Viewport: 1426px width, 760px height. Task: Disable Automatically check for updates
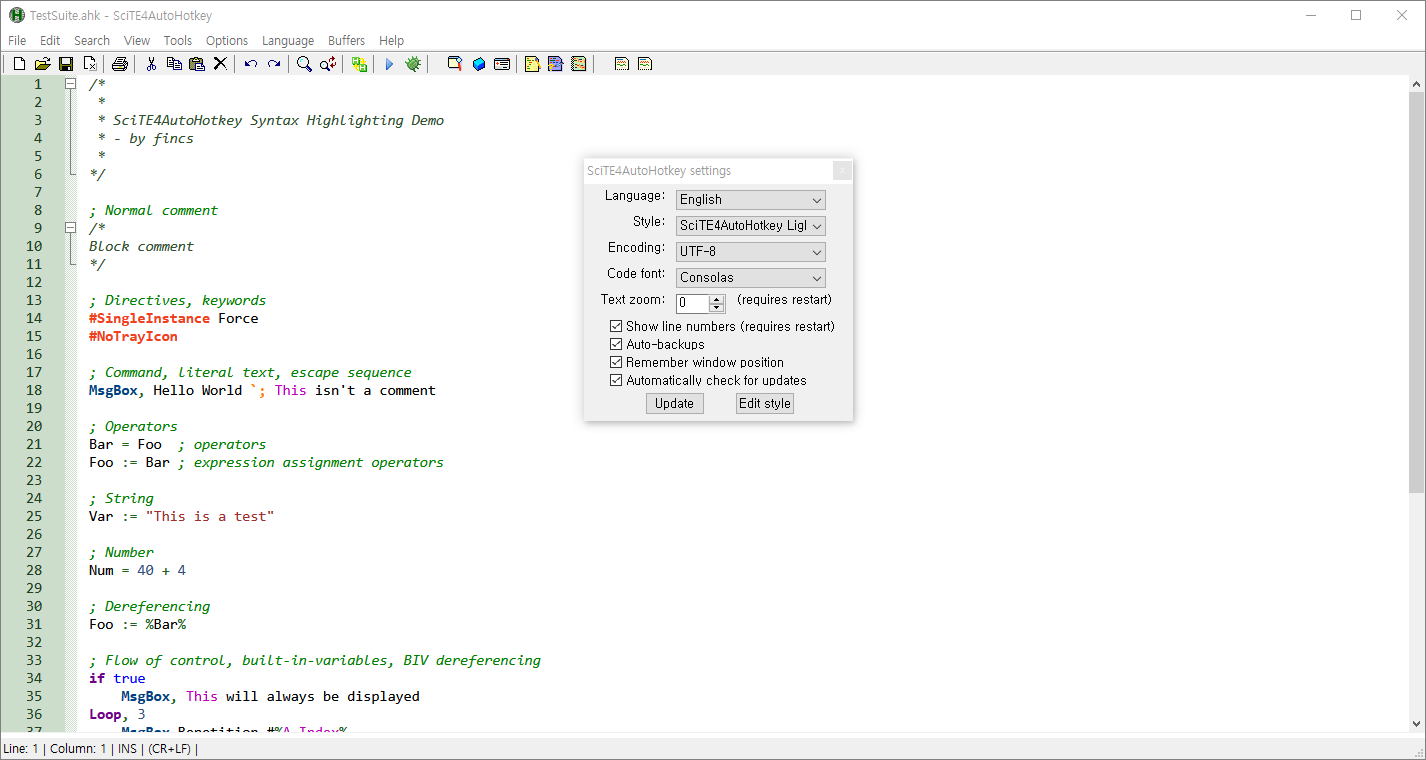[616, 380]
